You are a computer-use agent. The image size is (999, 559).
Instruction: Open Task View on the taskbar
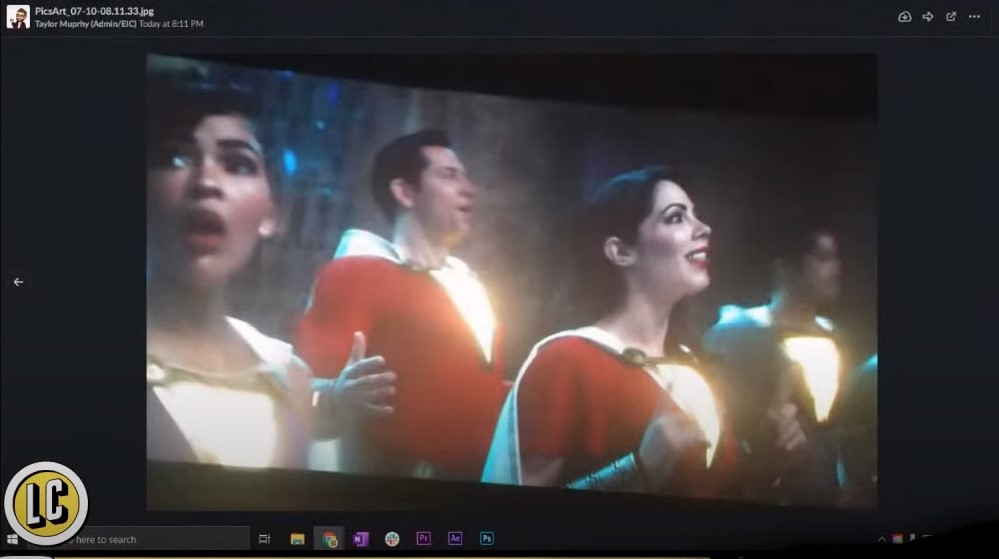264,539
